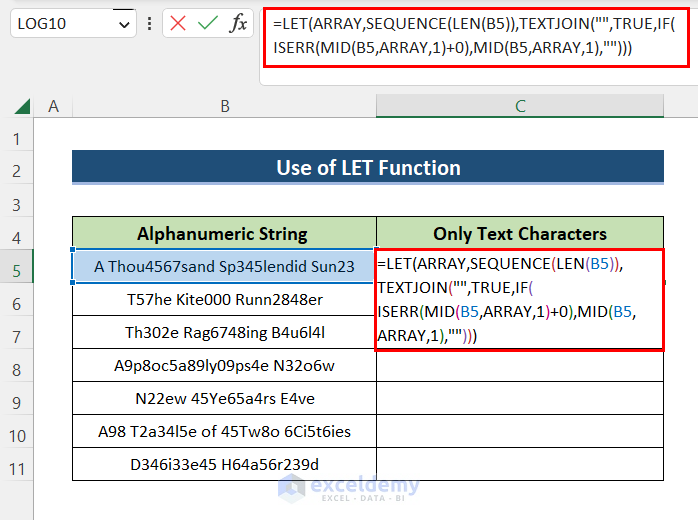
Task: Select cell containing 'T57he Kite000 Runn2848er'
Action: click(x=224, y=300)
